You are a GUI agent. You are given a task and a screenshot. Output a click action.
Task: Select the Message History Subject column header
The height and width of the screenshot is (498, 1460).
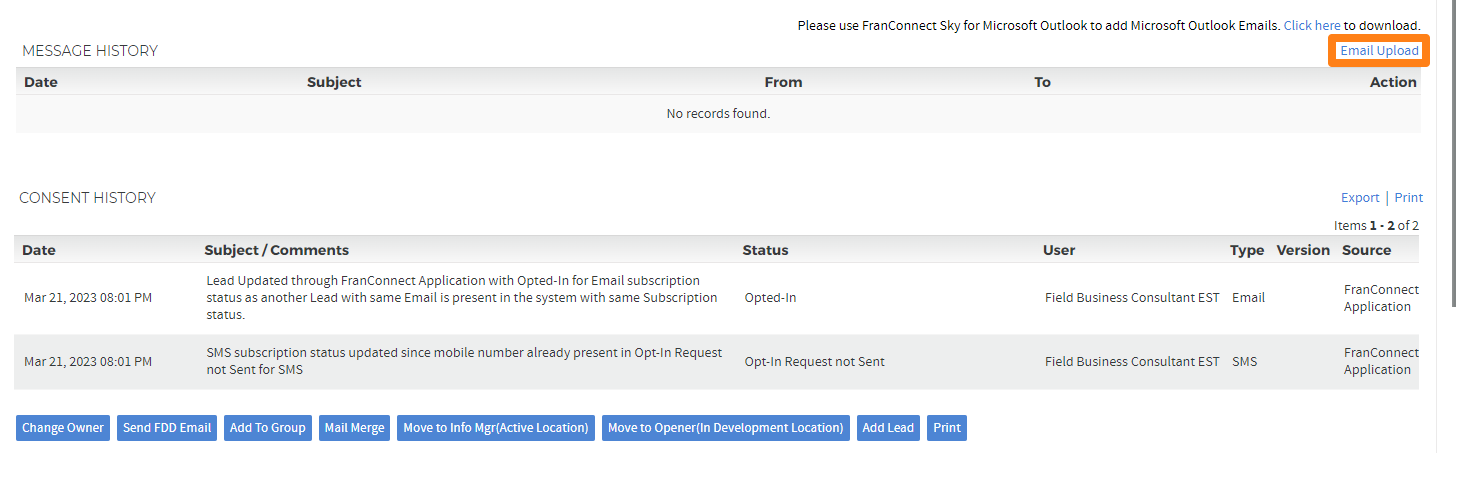pyautogui.click(x=334, y=82)
